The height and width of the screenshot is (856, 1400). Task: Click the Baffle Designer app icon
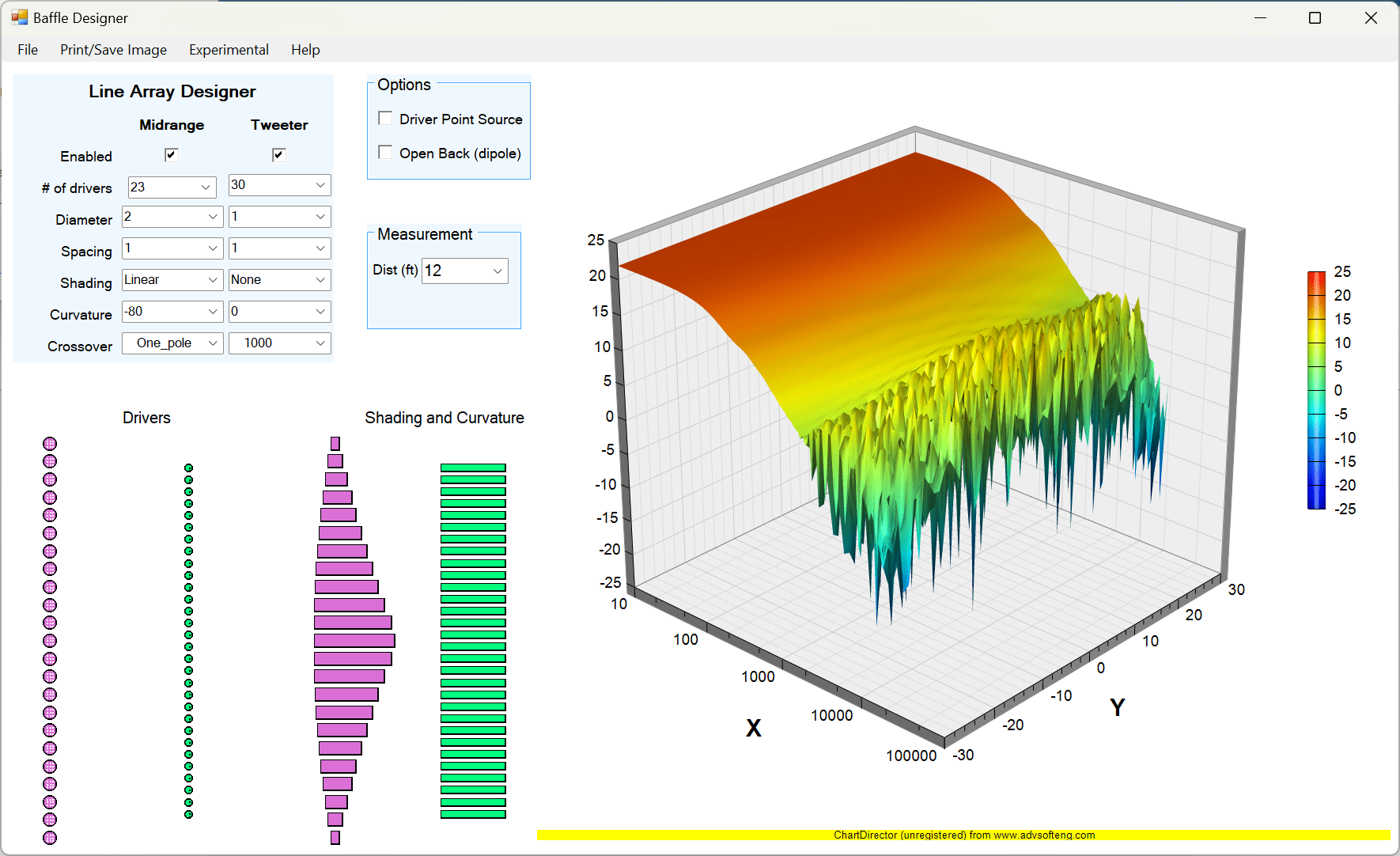(19, 17)
